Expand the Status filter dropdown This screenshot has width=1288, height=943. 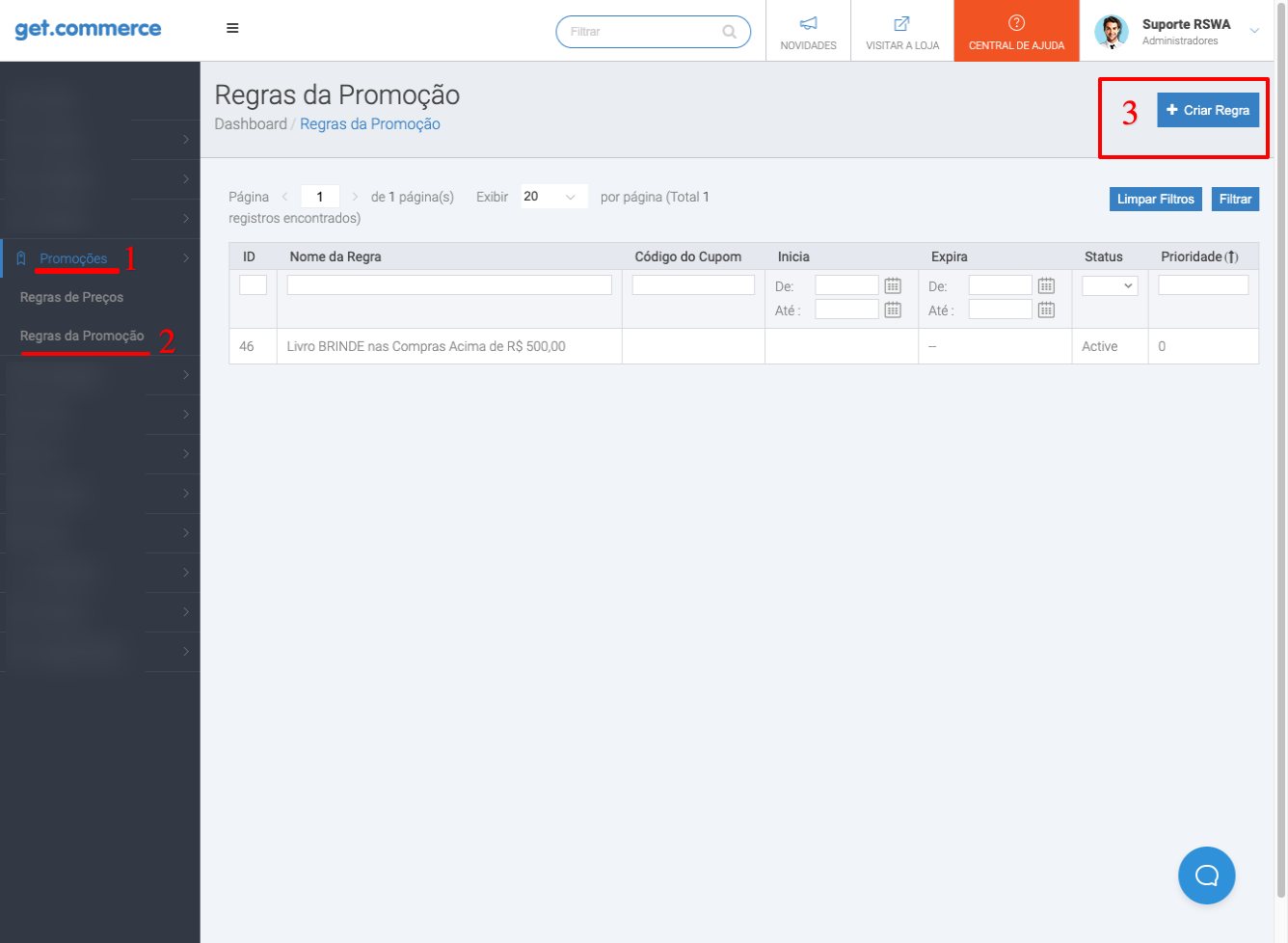click(1110, 285)
